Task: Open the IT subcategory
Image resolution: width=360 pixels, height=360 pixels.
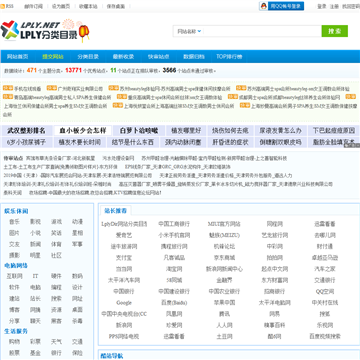Action: coord(35,276)
